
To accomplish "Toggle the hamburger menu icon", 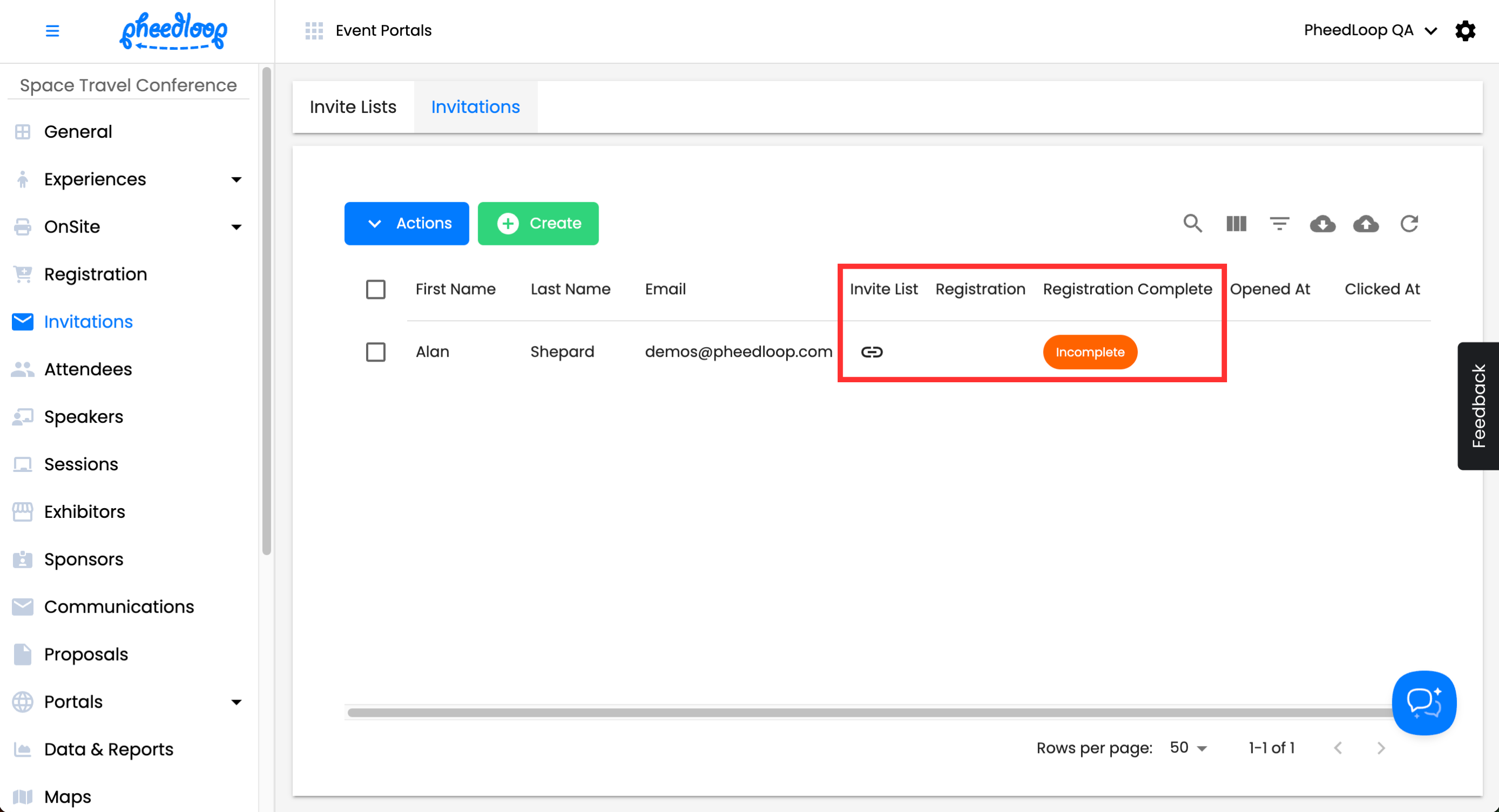I will [x=52, y=30].
